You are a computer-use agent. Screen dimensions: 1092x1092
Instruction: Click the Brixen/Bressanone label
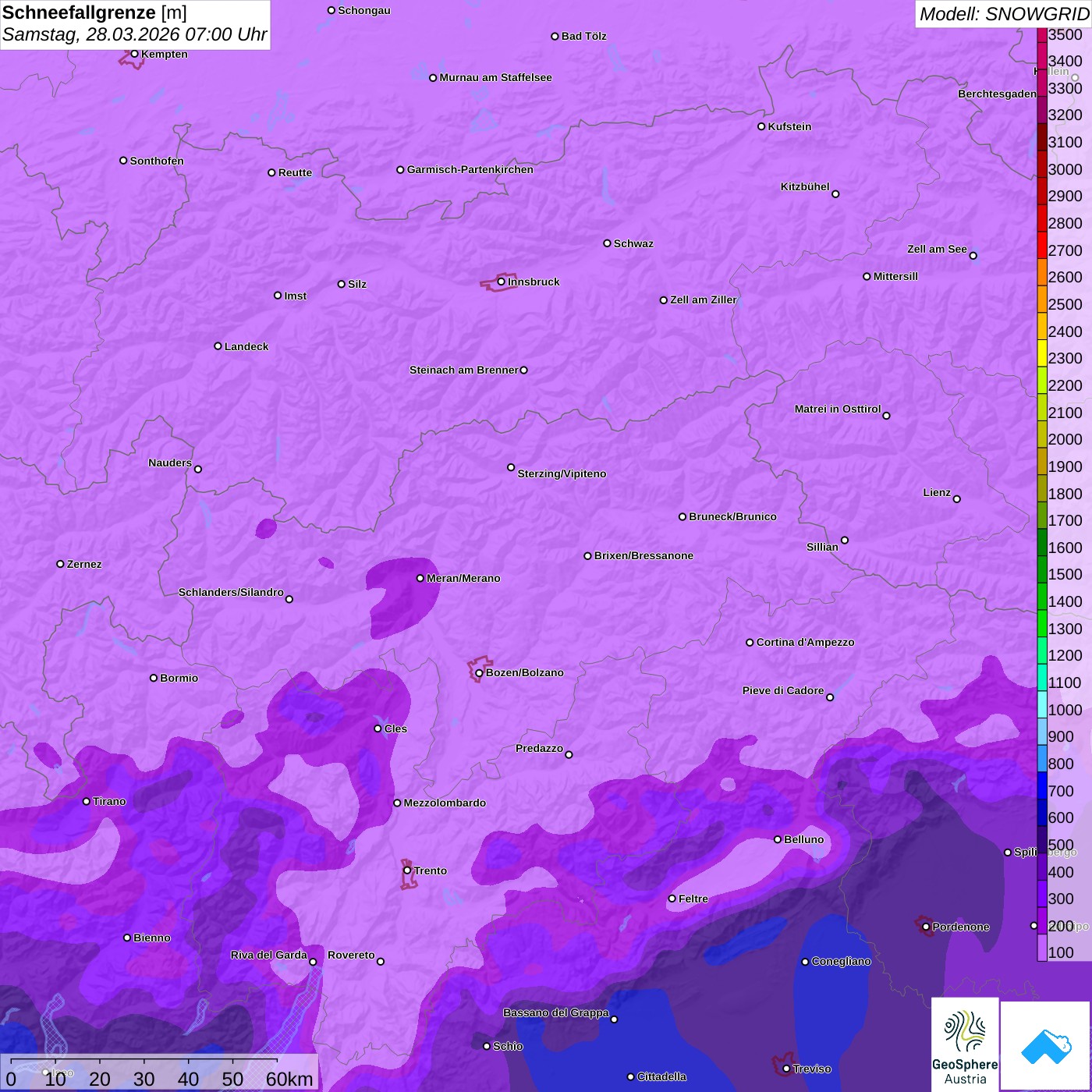643,555
